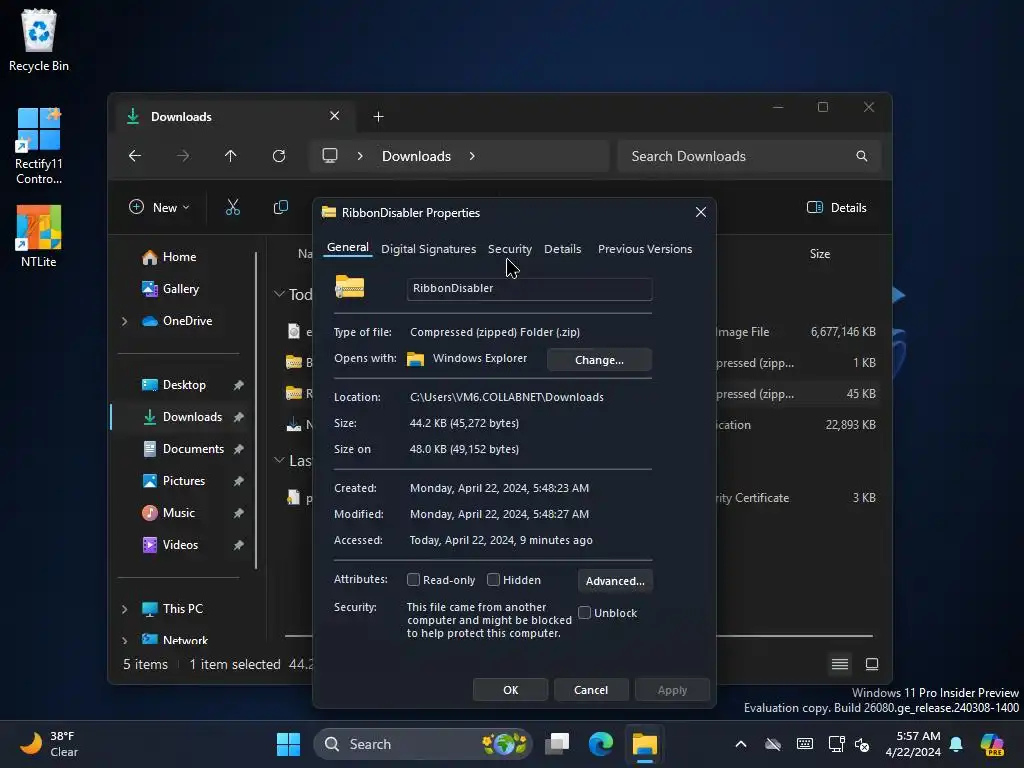Collapse the Today file group
The image size is (1024, 768).
[x=279, y=295]
